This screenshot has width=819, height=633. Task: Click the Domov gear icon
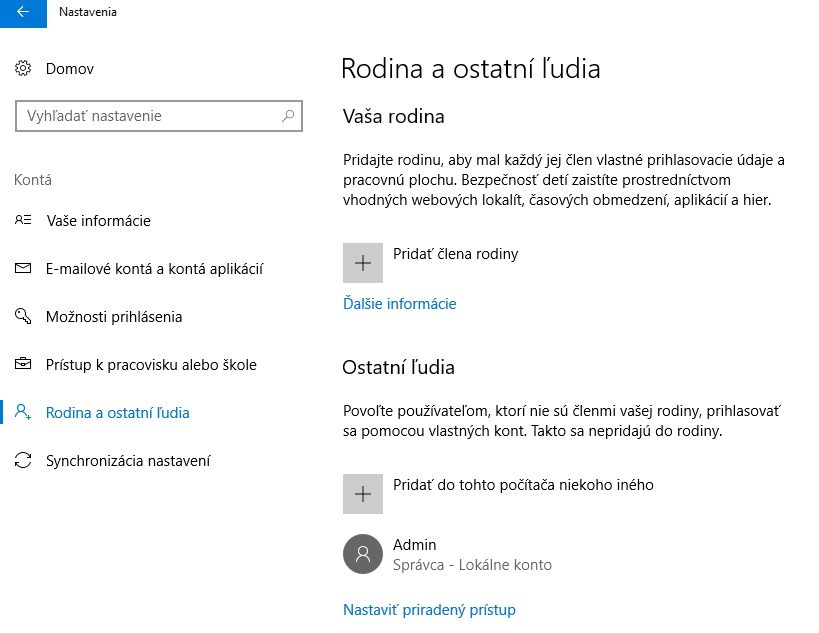pyautogui.click(x=23, y=69)
